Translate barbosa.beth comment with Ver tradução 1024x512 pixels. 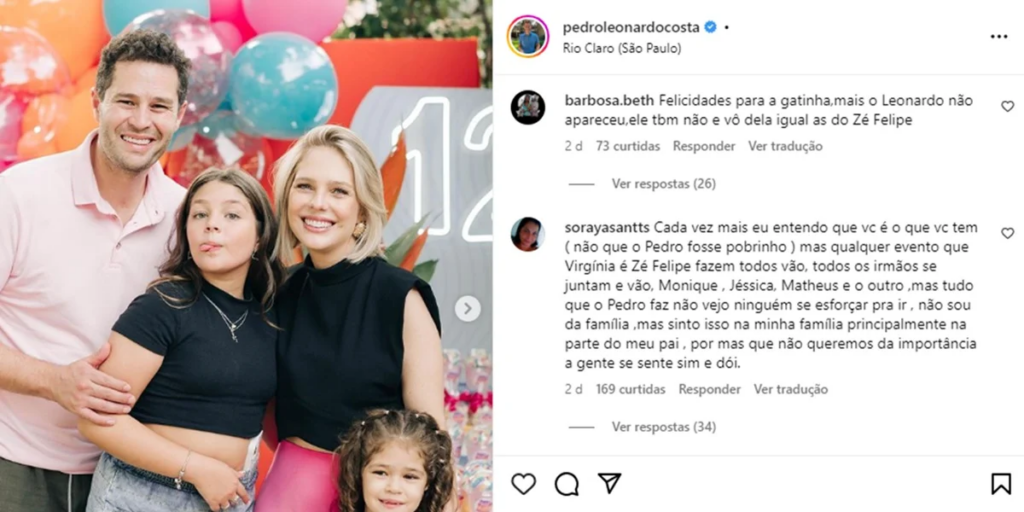(785, 146)
